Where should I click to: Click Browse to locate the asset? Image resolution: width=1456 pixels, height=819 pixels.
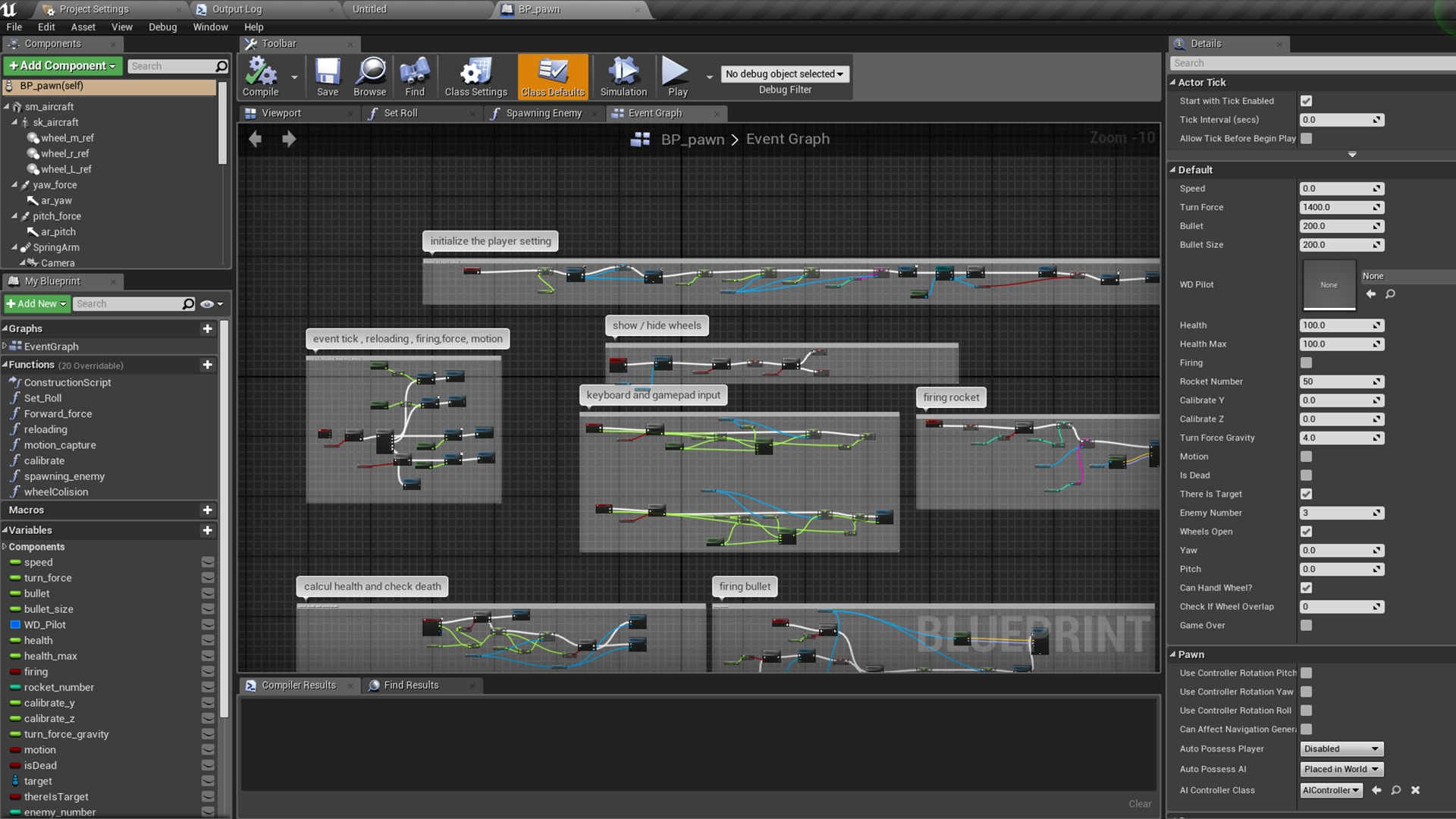coord(369,76)
